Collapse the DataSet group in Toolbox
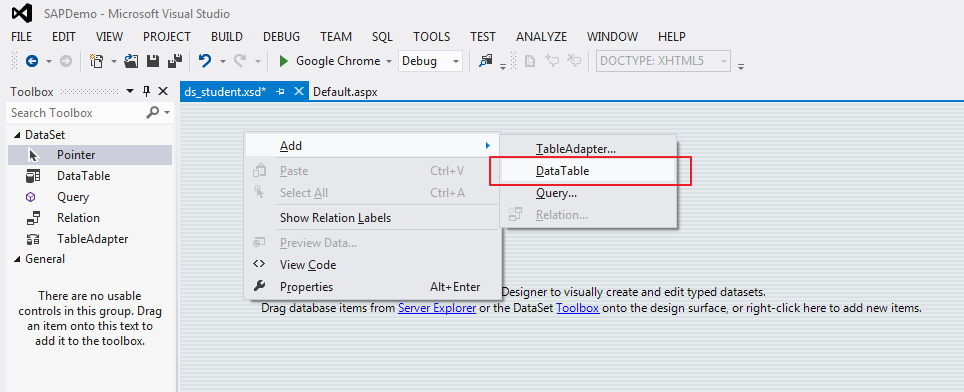Viewport: 964px width, 392px height. [x=16, y=135]
